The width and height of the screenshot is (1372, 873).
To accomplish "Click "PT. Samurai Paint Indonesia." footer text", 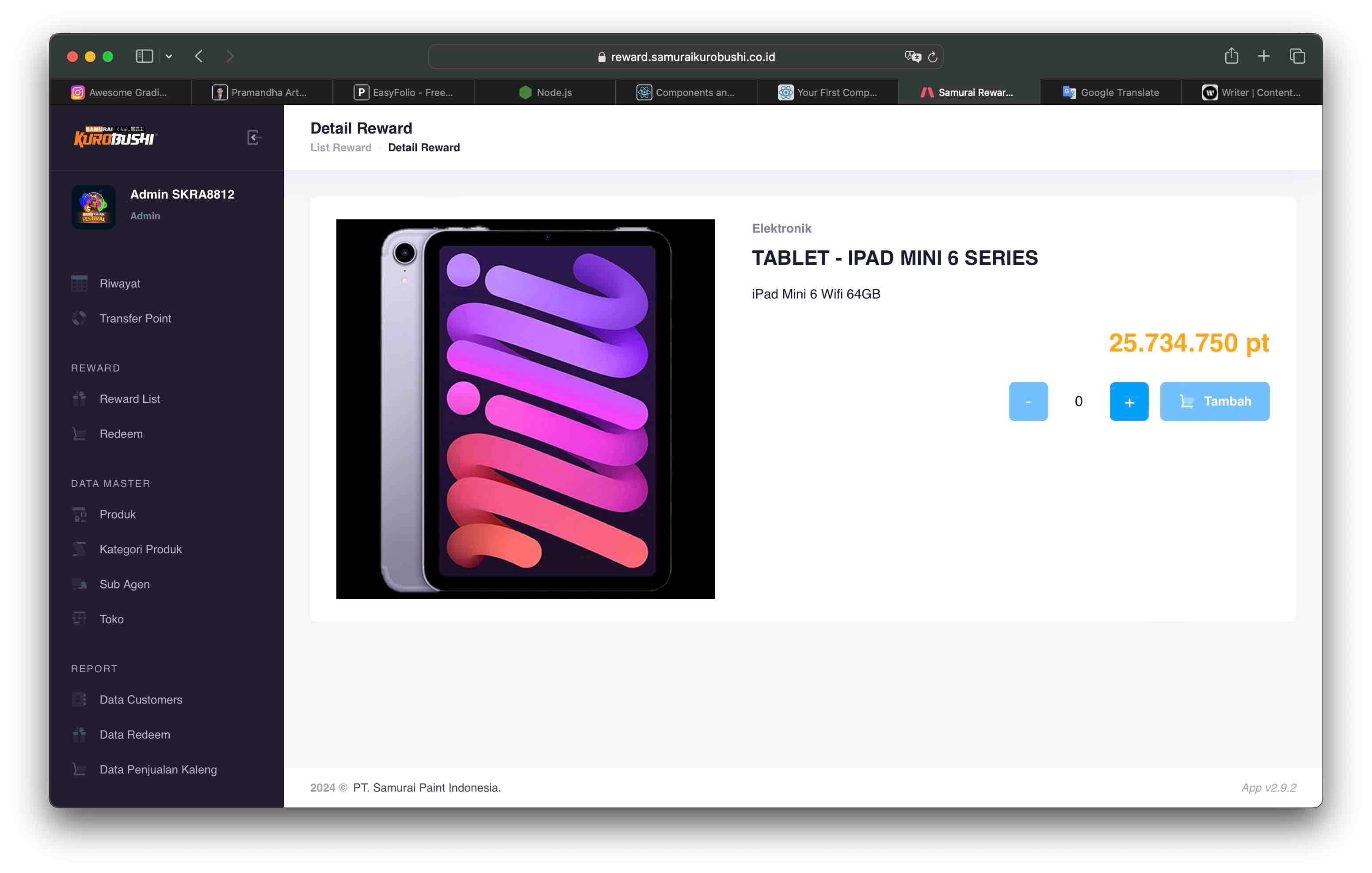I will pos(427,788).
